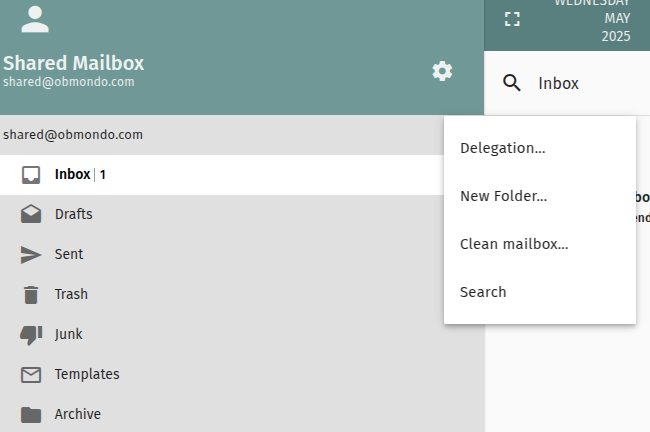Click the Shared Mailbox title
The height and width of the screenshot is (432, 650).
pos(74,63)
